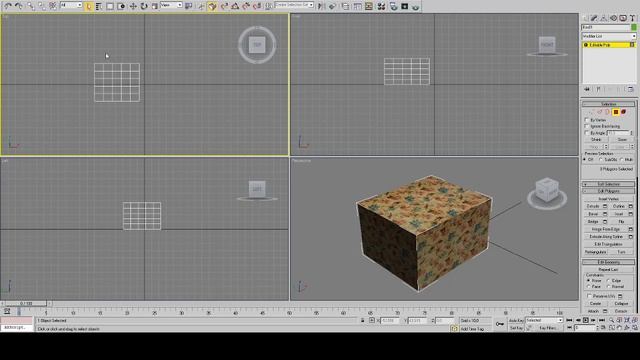Open the Extrude settings box

605,206
